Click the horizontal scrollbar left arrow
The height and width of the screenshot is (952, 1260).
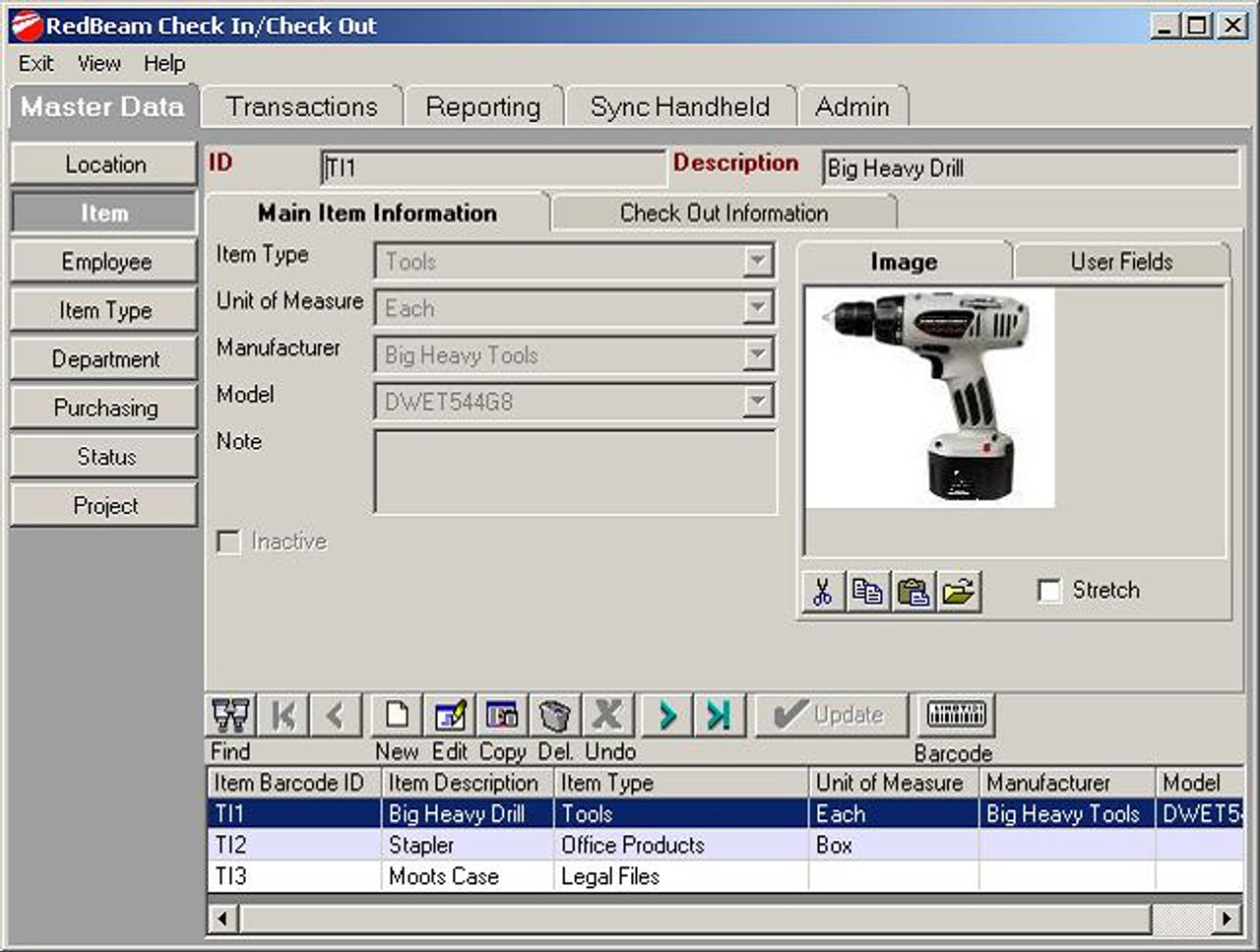pos(222,919)
